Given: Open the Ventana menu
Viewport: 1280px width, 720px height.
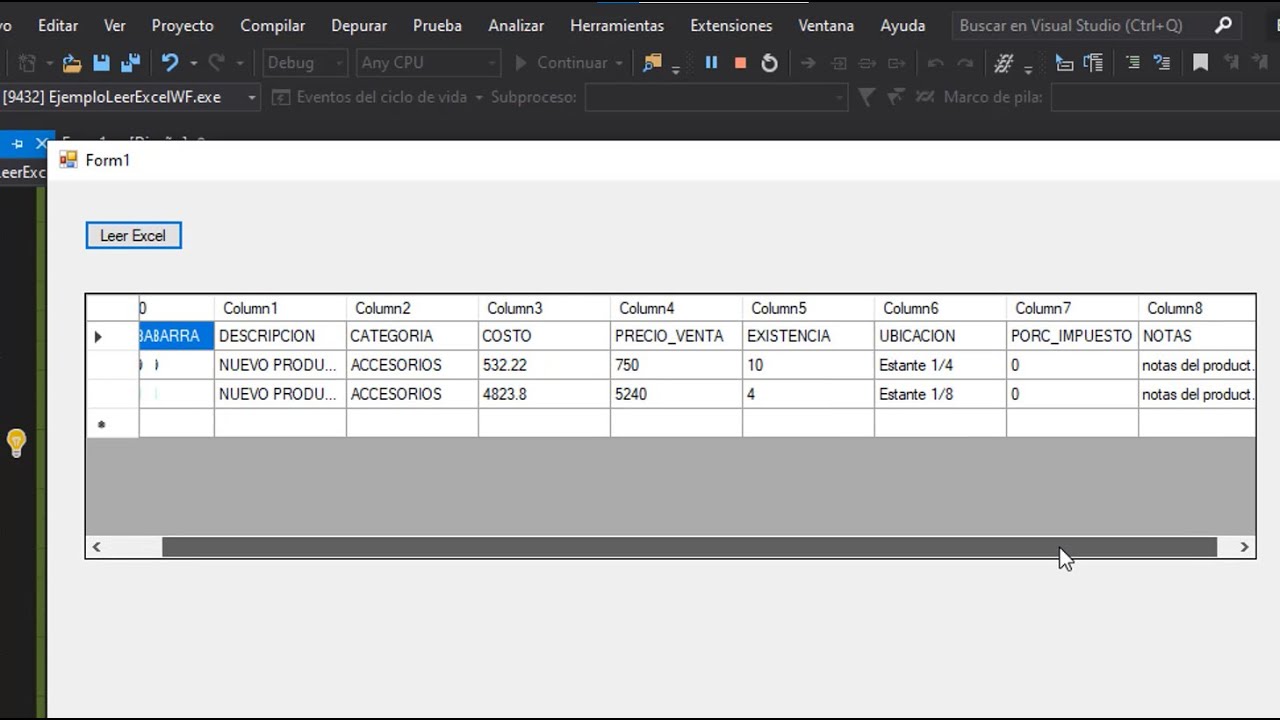Looking at the screenshot, I should click(x=826, y=25).
